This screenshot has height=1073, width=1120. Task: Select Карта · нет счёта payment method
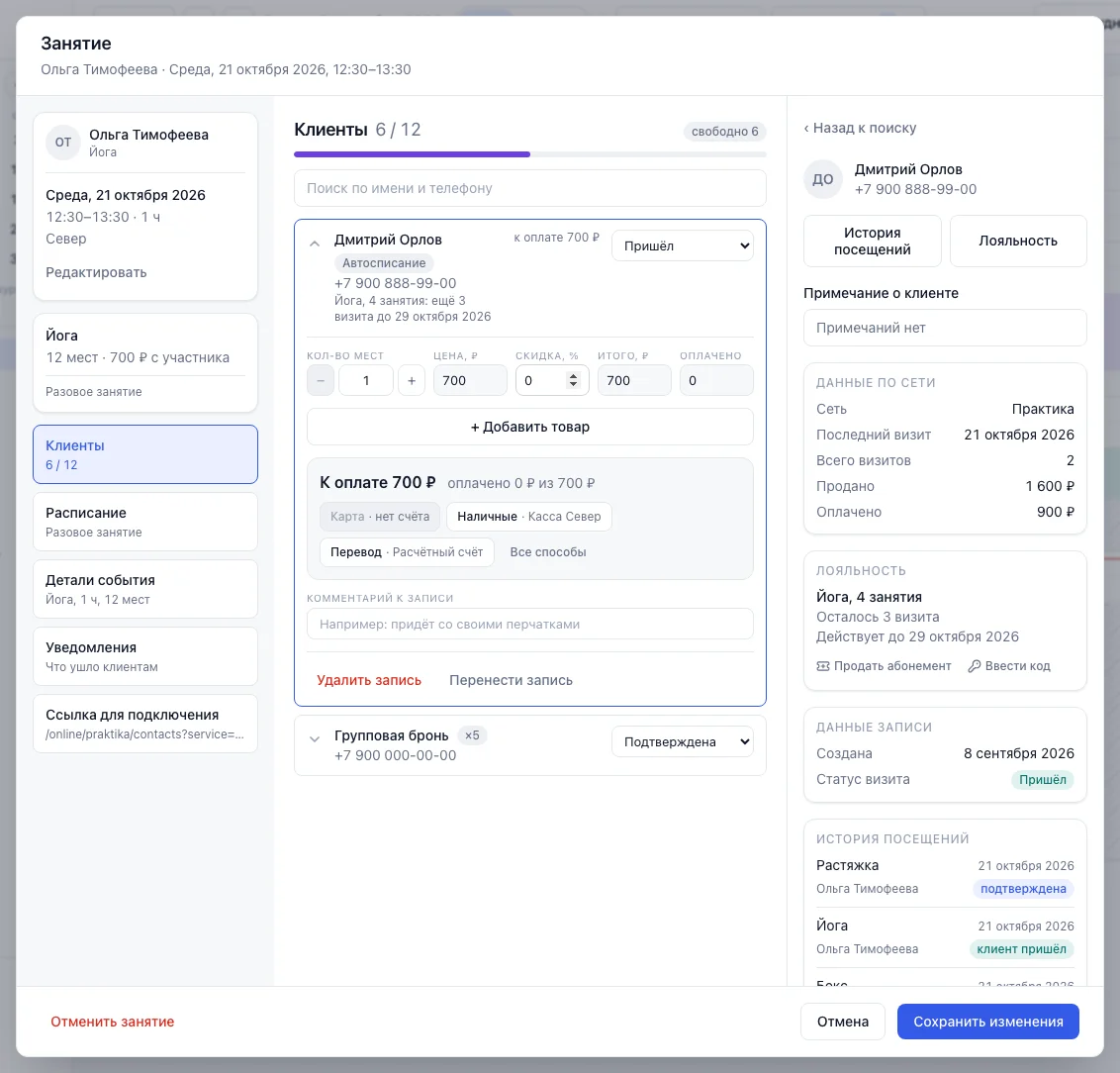[380, 518]
